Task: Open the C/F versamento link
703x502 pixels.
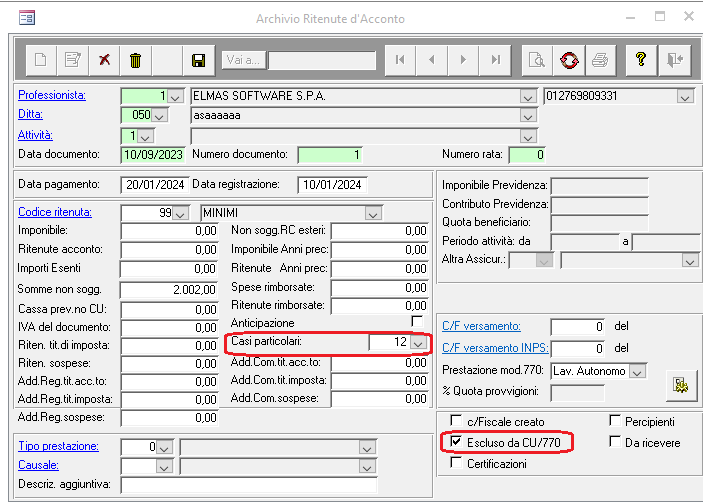Action: point(481,326)
